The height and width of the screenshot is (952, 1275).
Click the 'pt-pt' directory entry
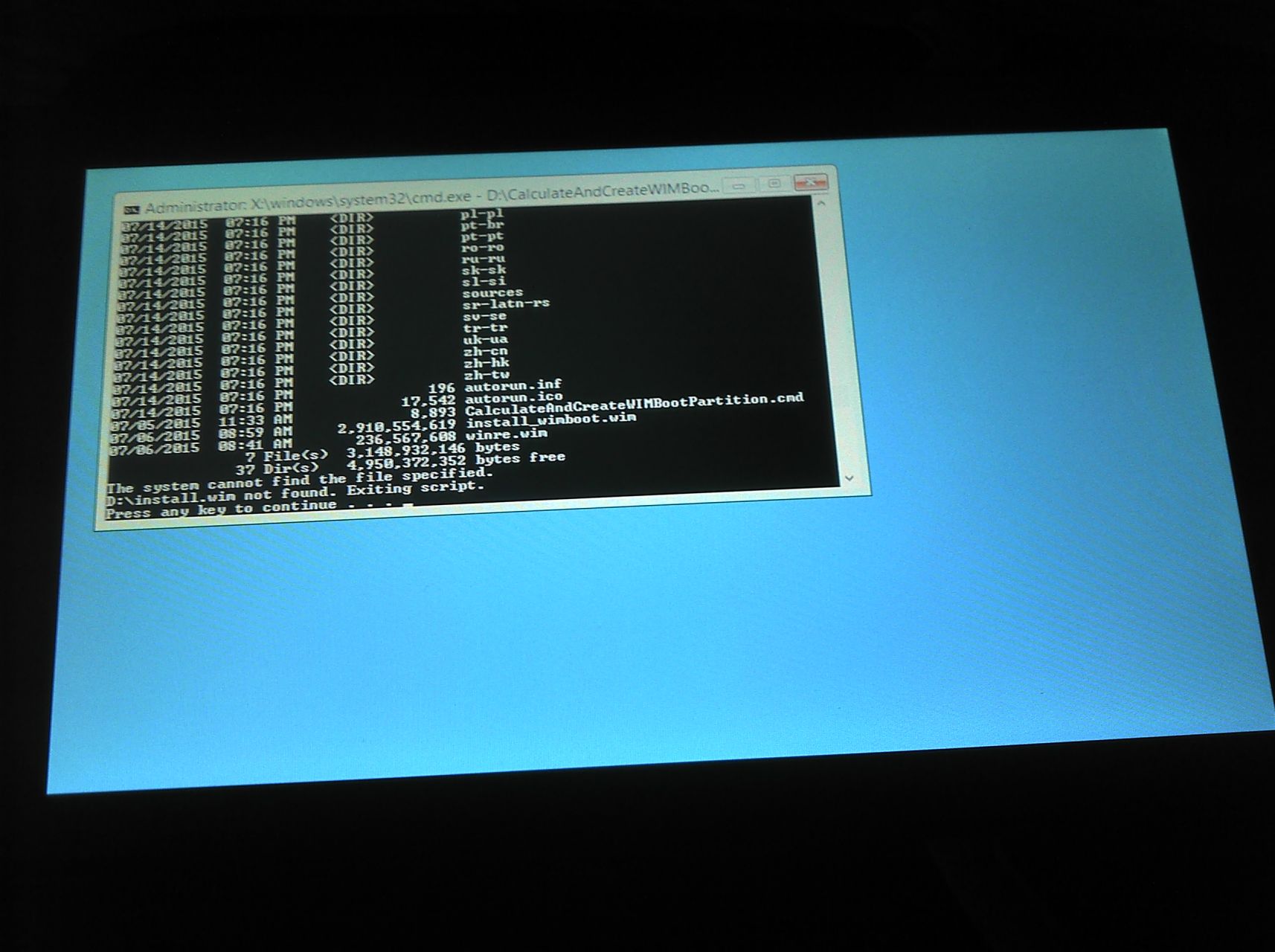[x=483, y=236]
